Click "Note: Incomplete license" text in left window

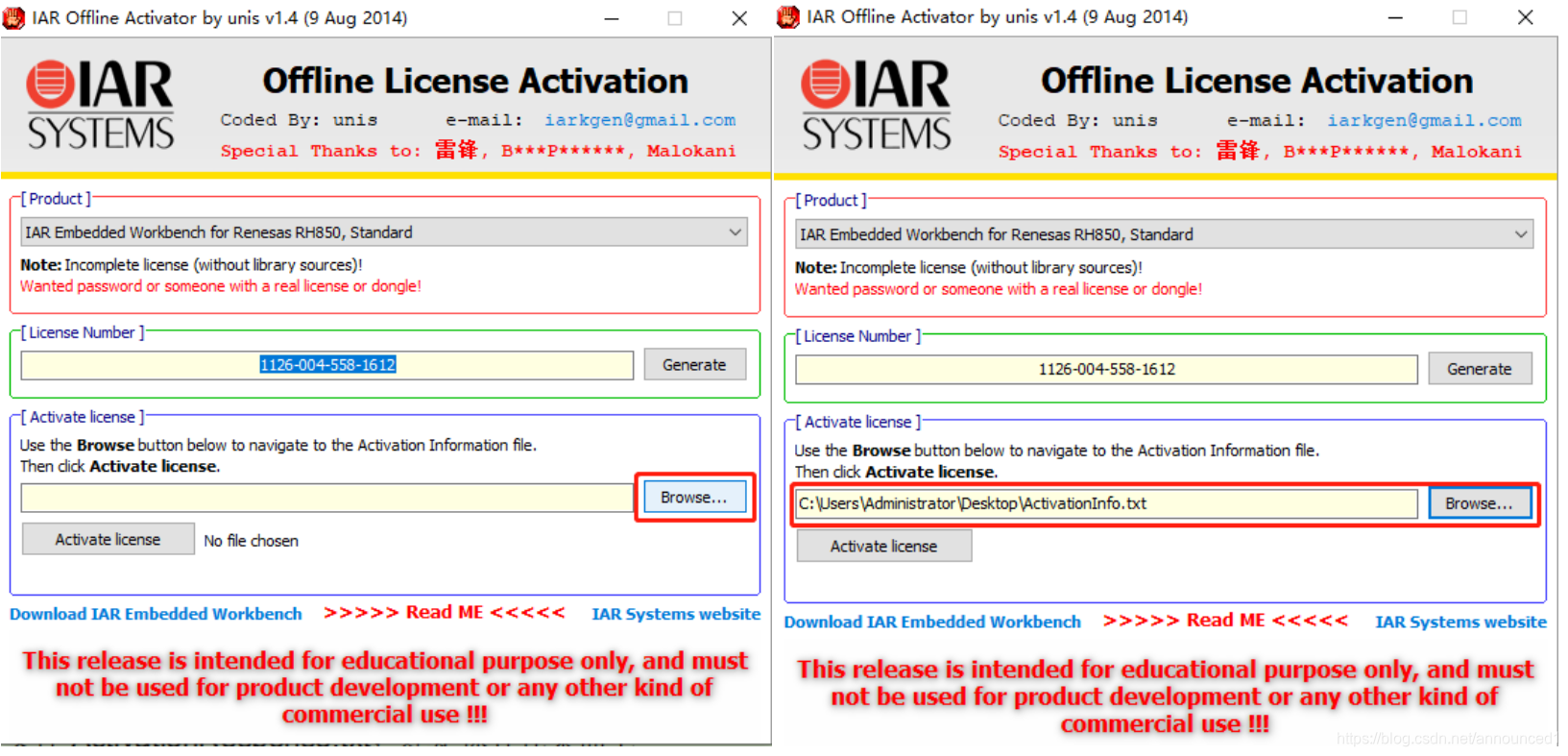click(x=191, y=265)
